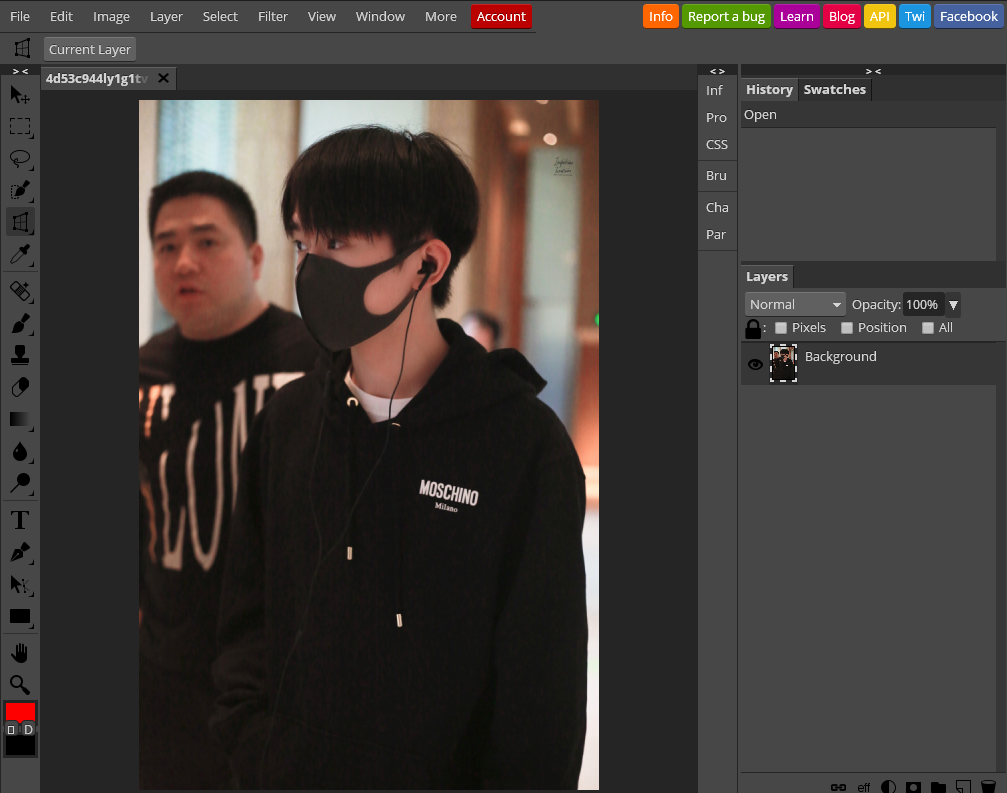Select the Crop tool in the toolbox
This screenshot has height=793, width=1007.
[20, 222]
